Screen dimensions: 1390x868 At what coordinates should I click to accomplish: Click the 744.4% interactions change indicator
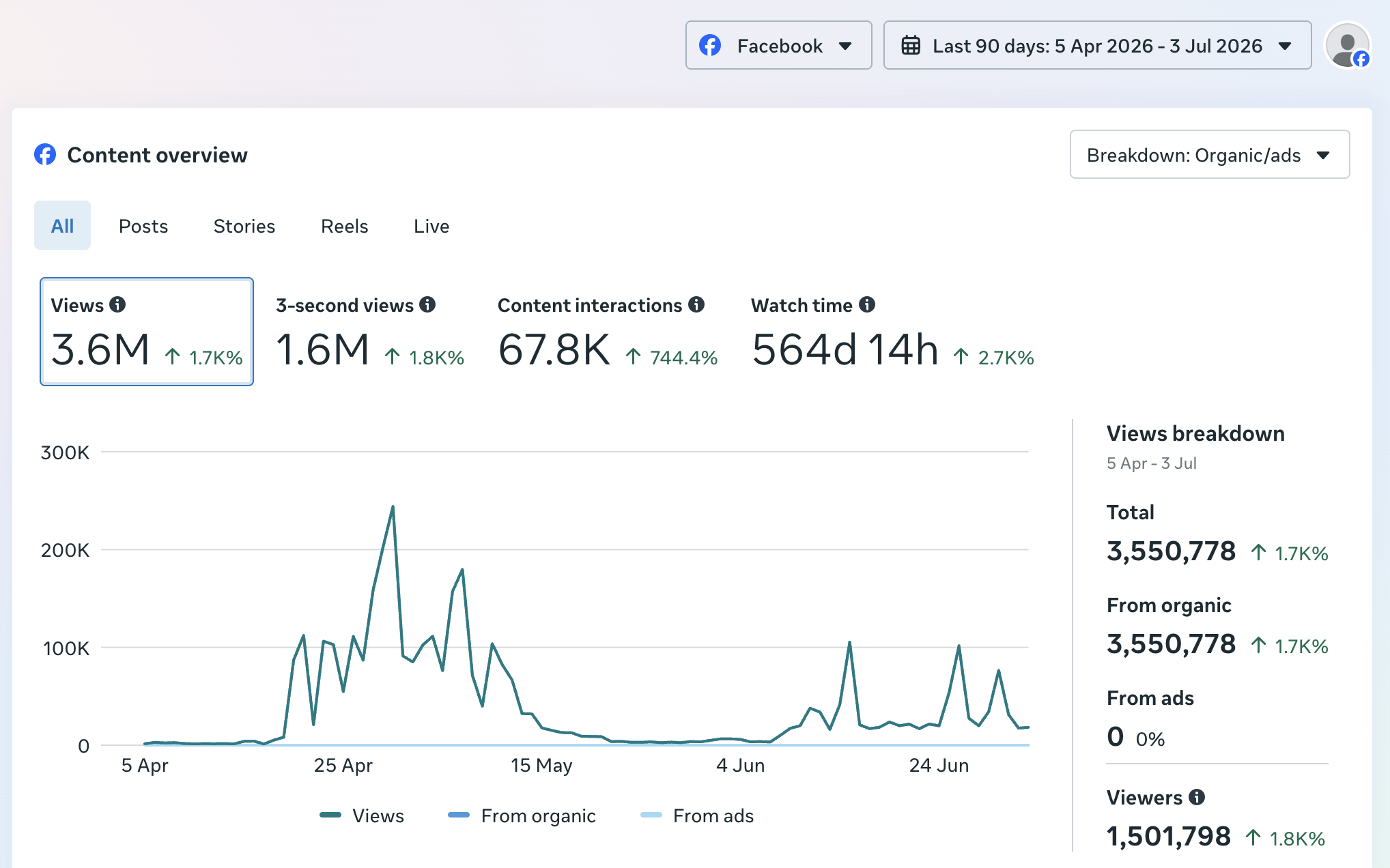[x=672, y=357]
